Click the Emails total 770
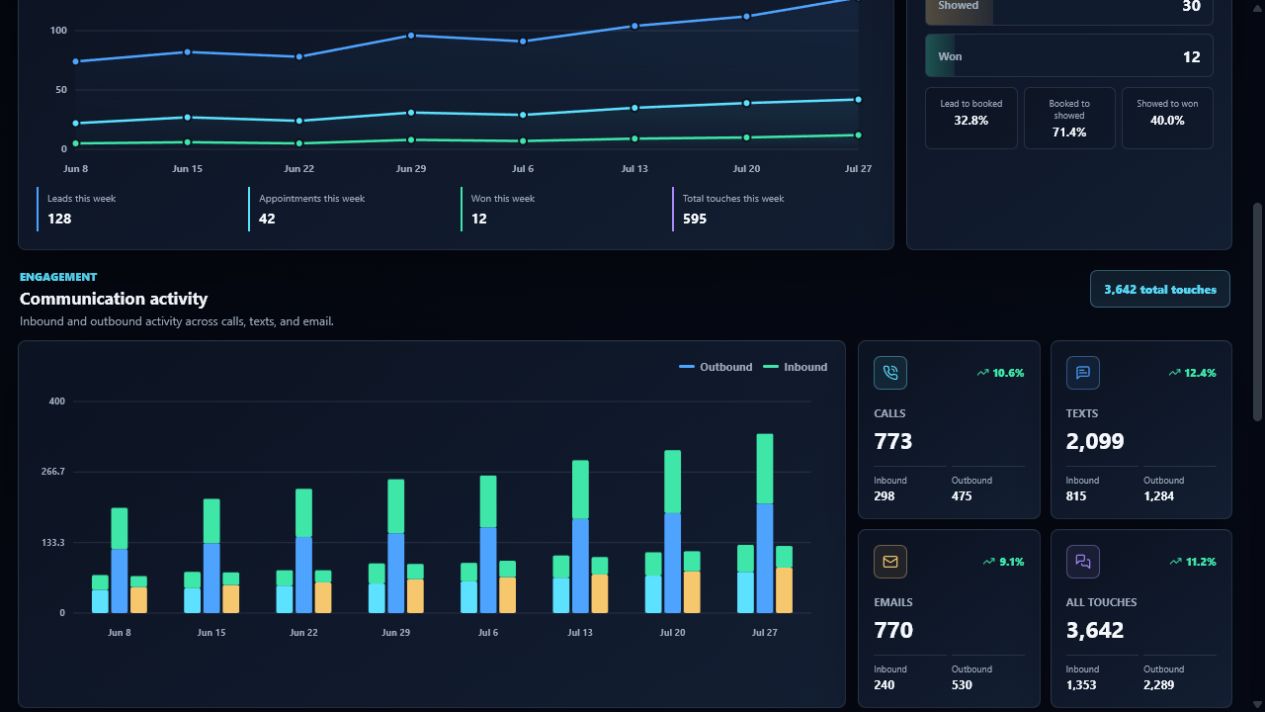1265x712 pixels. [x=893, y=630]
